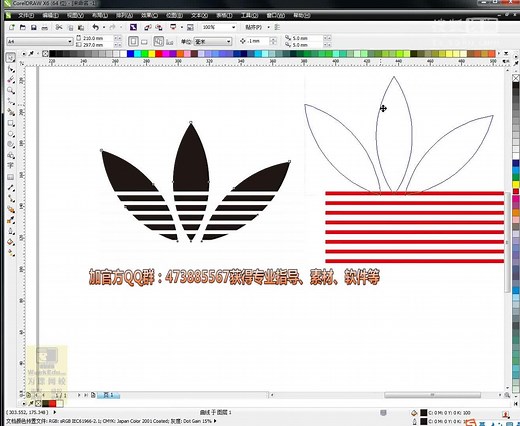Click the page height 297.0 mm field
Viewport: 520px width, 426px height.
[98, 45]
